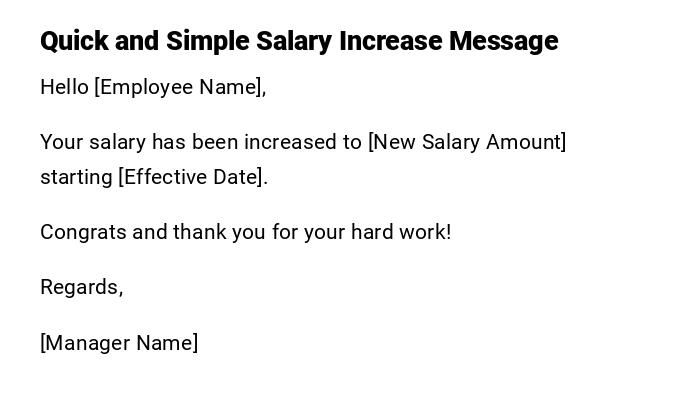The width and height of the screenshot is (700, 405).
Task: Click the word "starting" in the body text
Action: coord(76,177)
